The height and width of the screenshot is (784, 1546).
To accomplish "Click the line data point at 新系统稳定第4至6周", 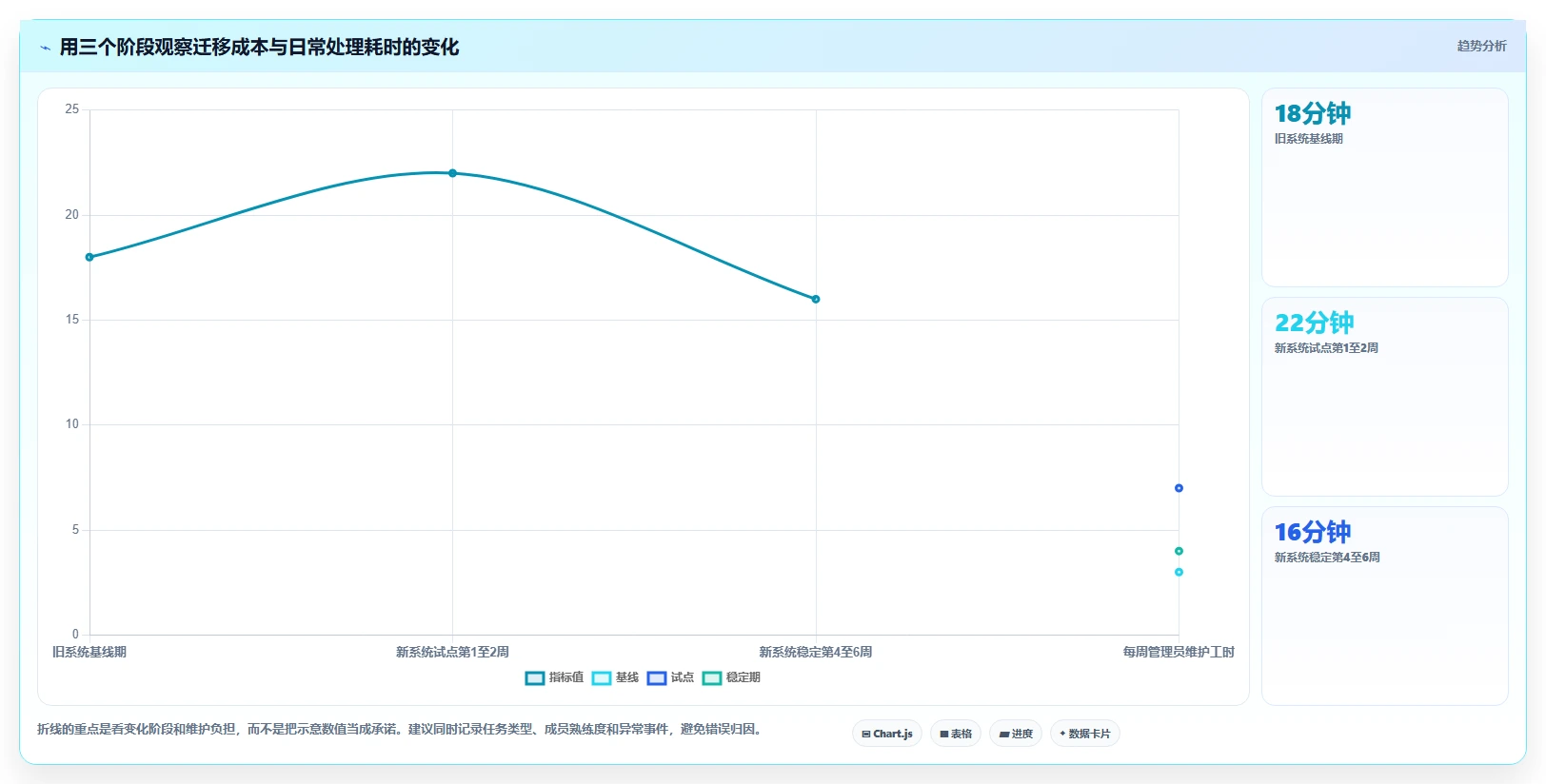I will tap(816, 299).
